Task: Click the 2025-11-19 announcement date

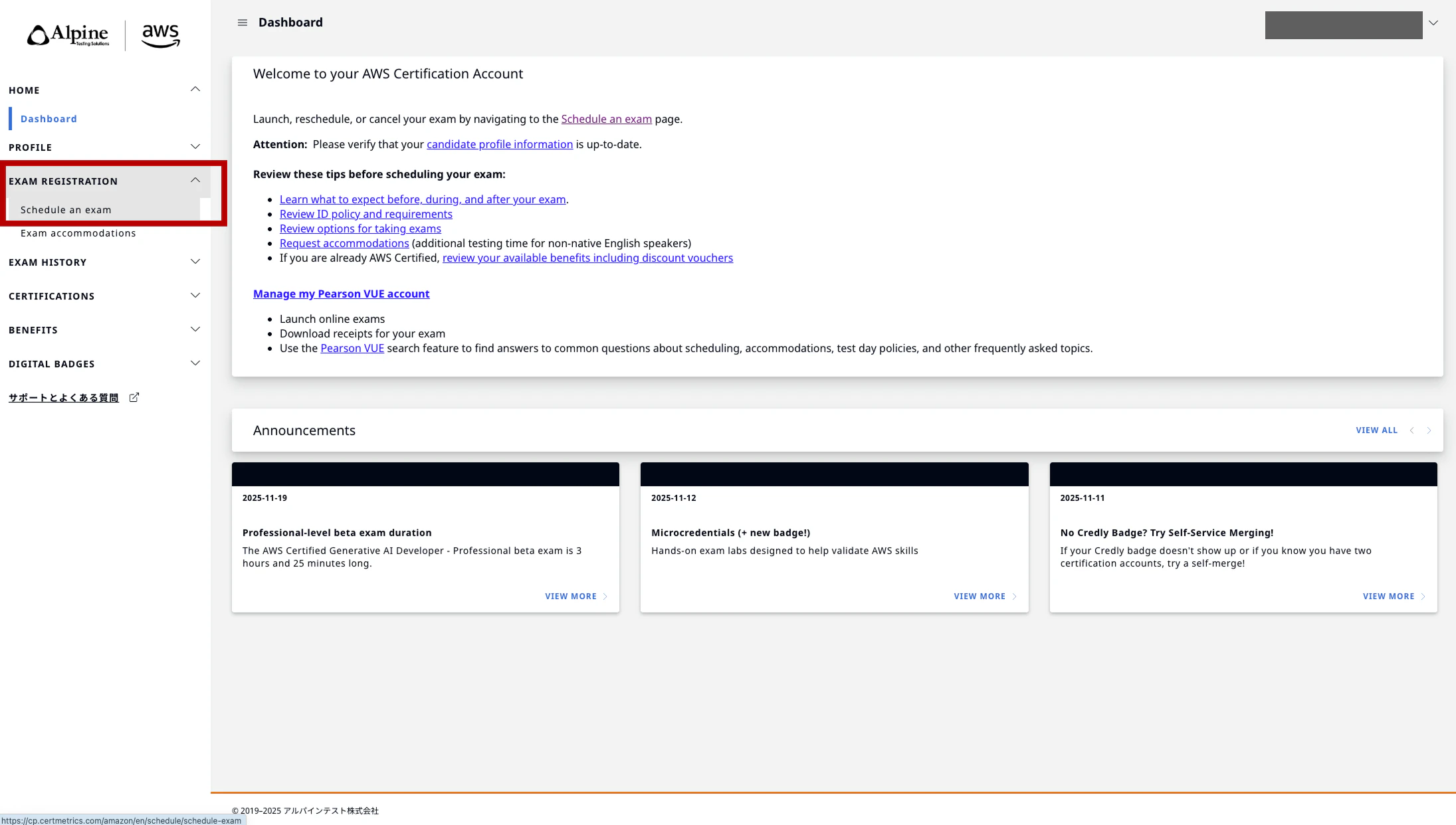Action: pyautogui.click(x=264, y=498)
